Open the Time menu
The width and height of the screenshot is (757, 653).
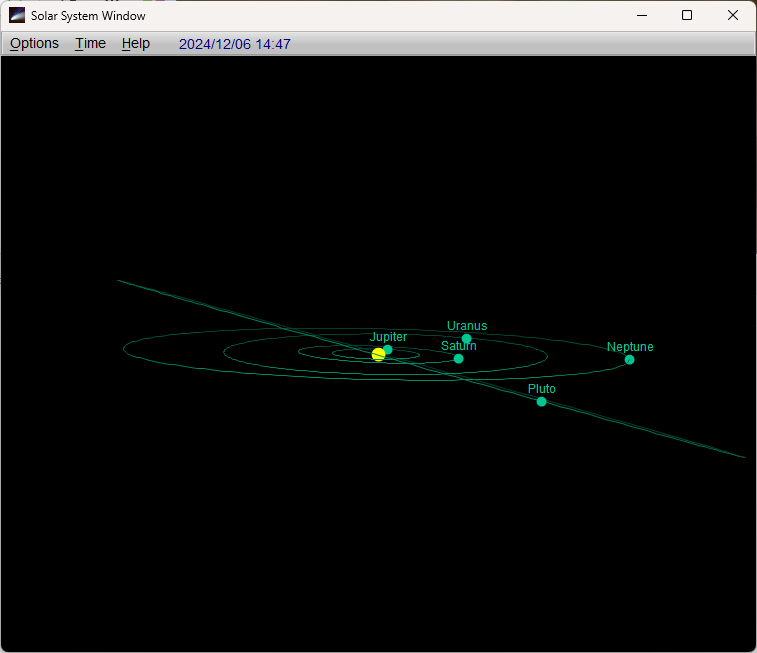(x=90, y=43)
